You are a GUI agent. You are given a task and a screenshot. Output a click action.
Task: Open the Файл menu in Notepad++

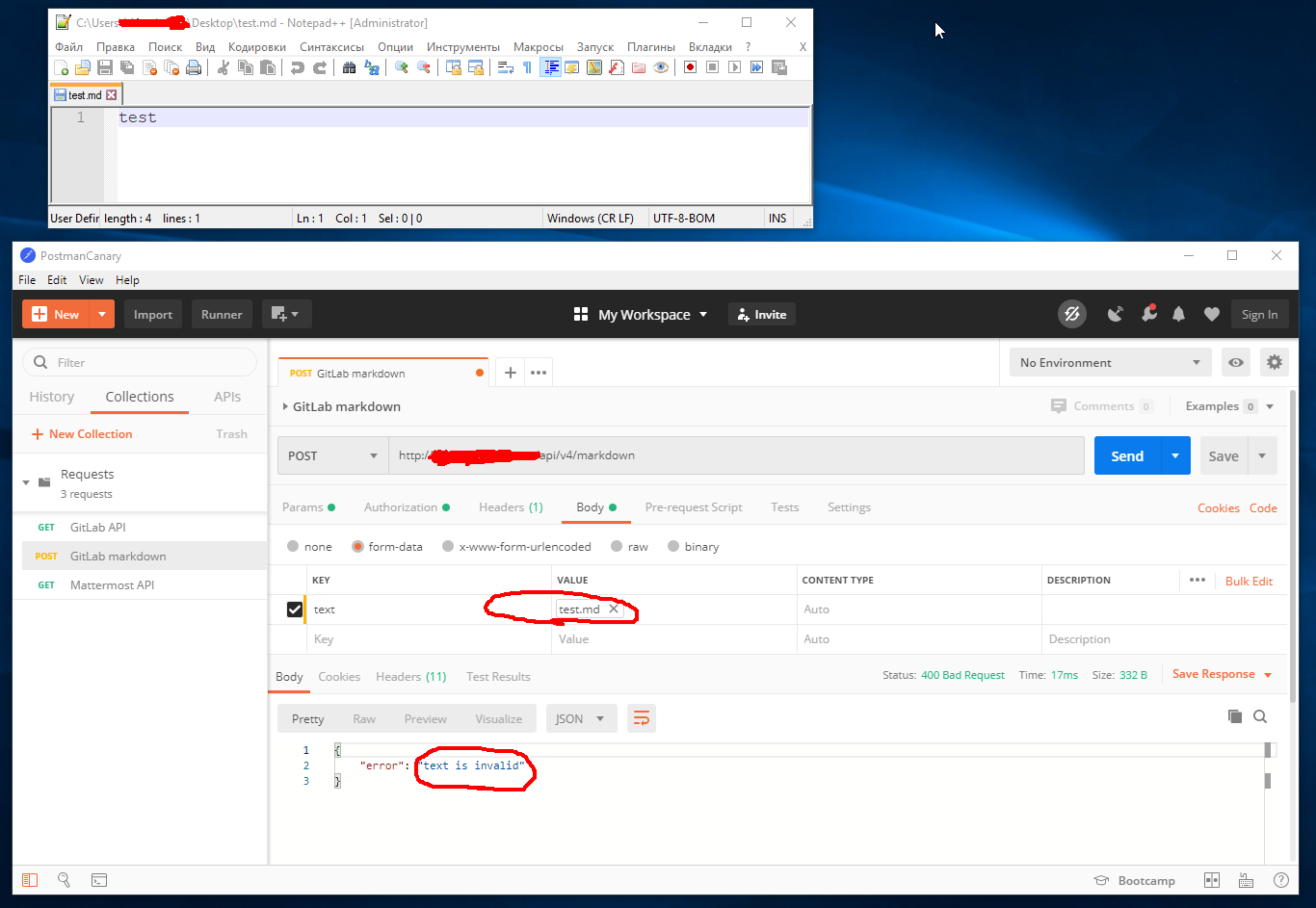pyautogui.click(x=69, y=46)
